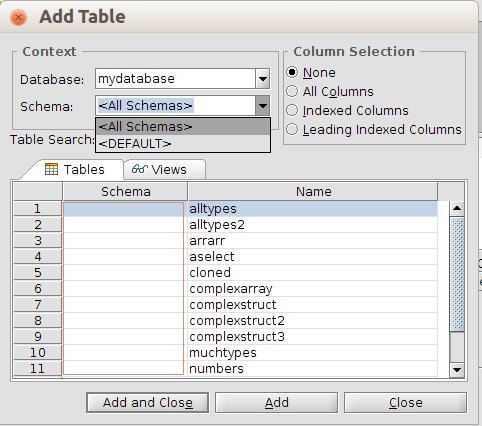482x426 pixels.
Task: Click the Add and Close button
Action: pyautogui.click(x=148, y=403)
